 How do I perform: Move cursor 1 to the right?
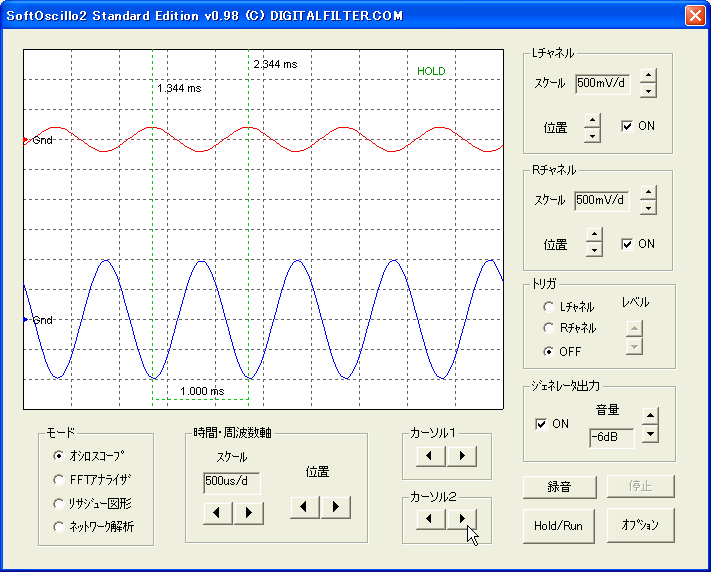[462, 455]
